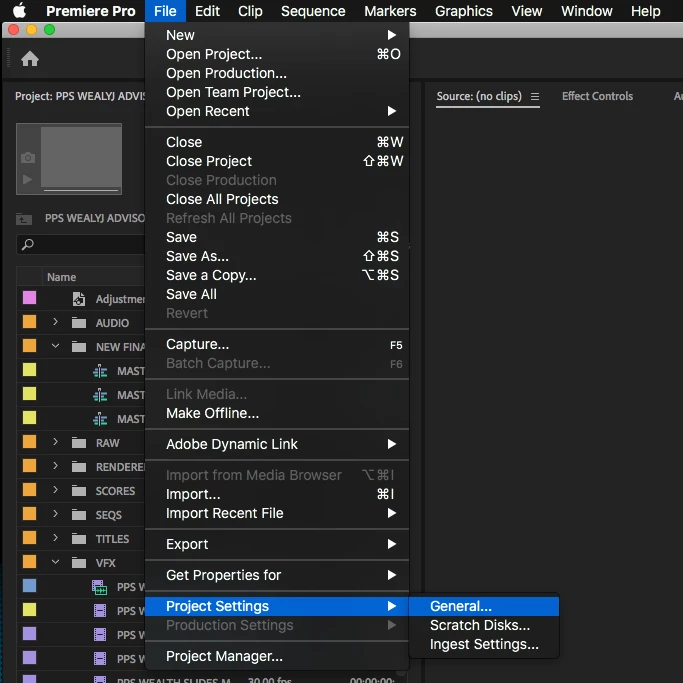Image resolution: width=683 pixels, height=683 pixels.
Task: Click the pink label swatch of Adjustment layer
Action: point(29,298)
